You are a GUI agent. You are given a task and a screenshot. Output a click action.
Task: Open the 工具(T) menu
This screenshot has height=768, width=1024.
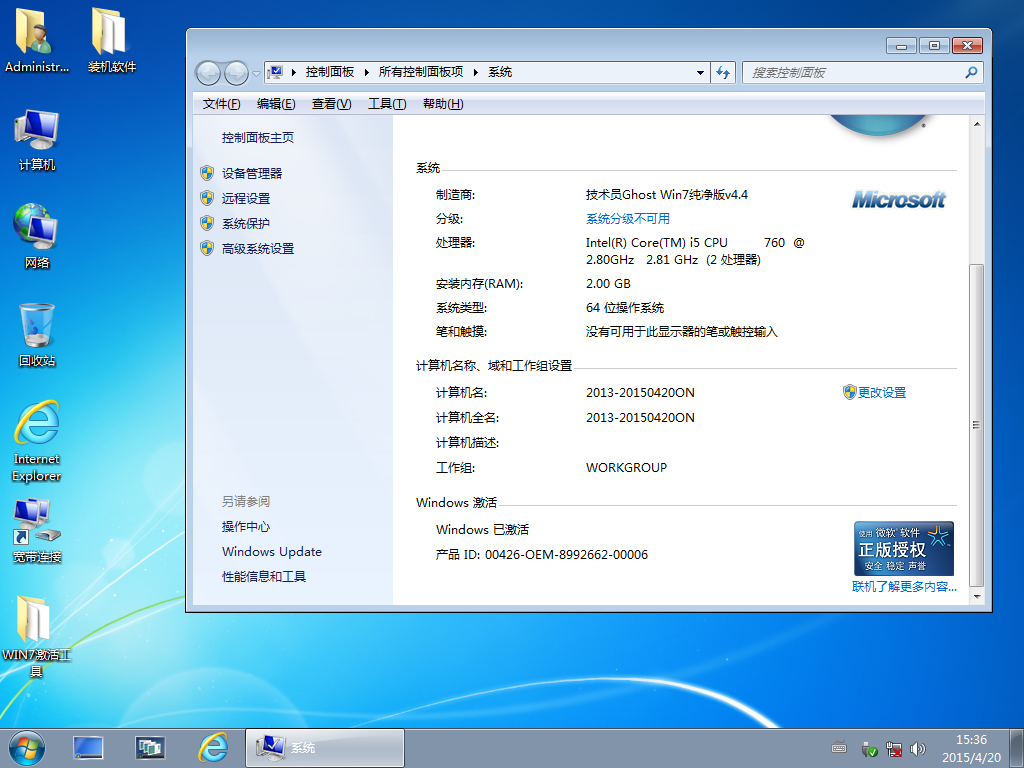pyautogui.click(x=387, y=104)
